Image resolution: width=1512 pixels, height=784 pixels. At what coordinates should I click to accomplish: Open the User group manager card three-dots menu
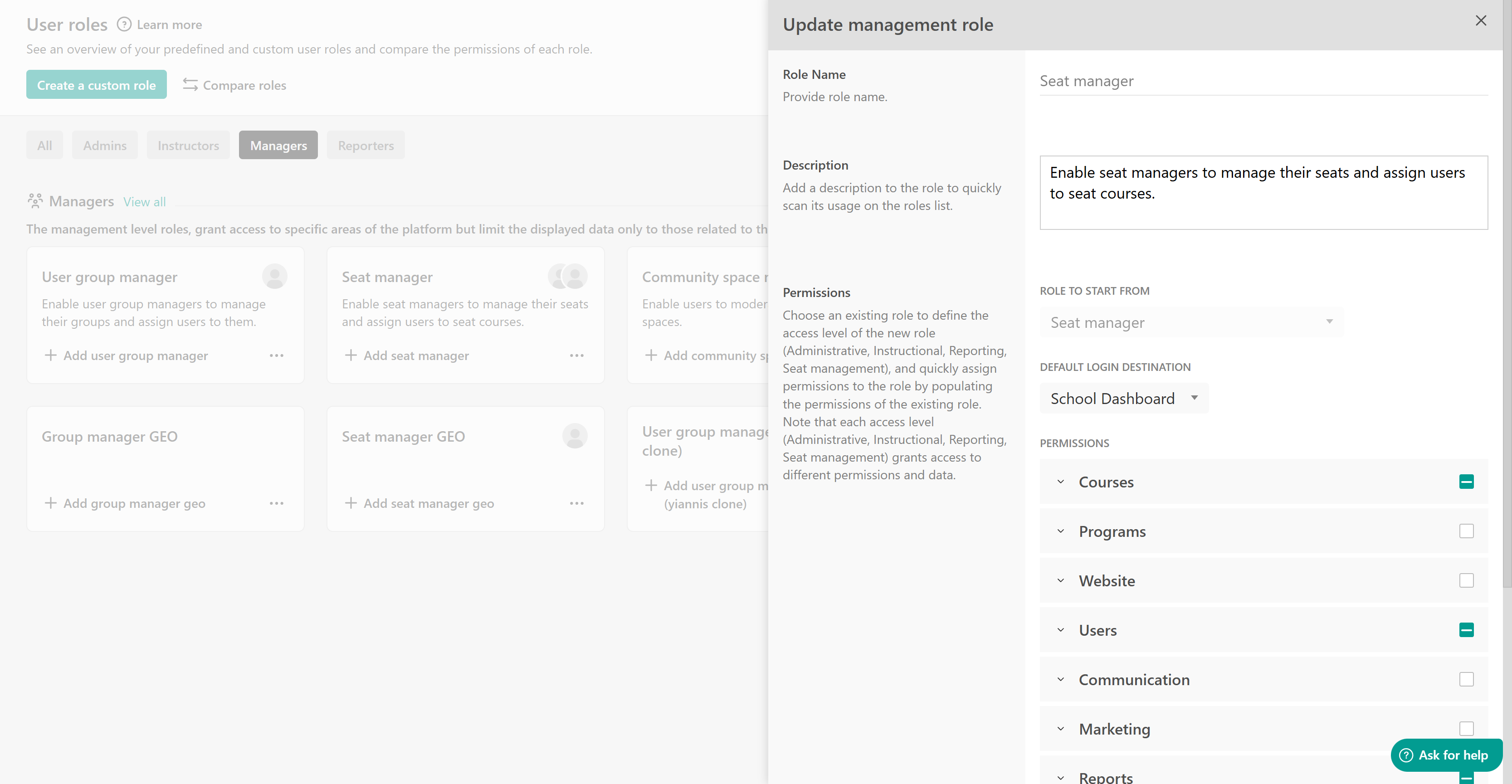click(x=277, y=355)
